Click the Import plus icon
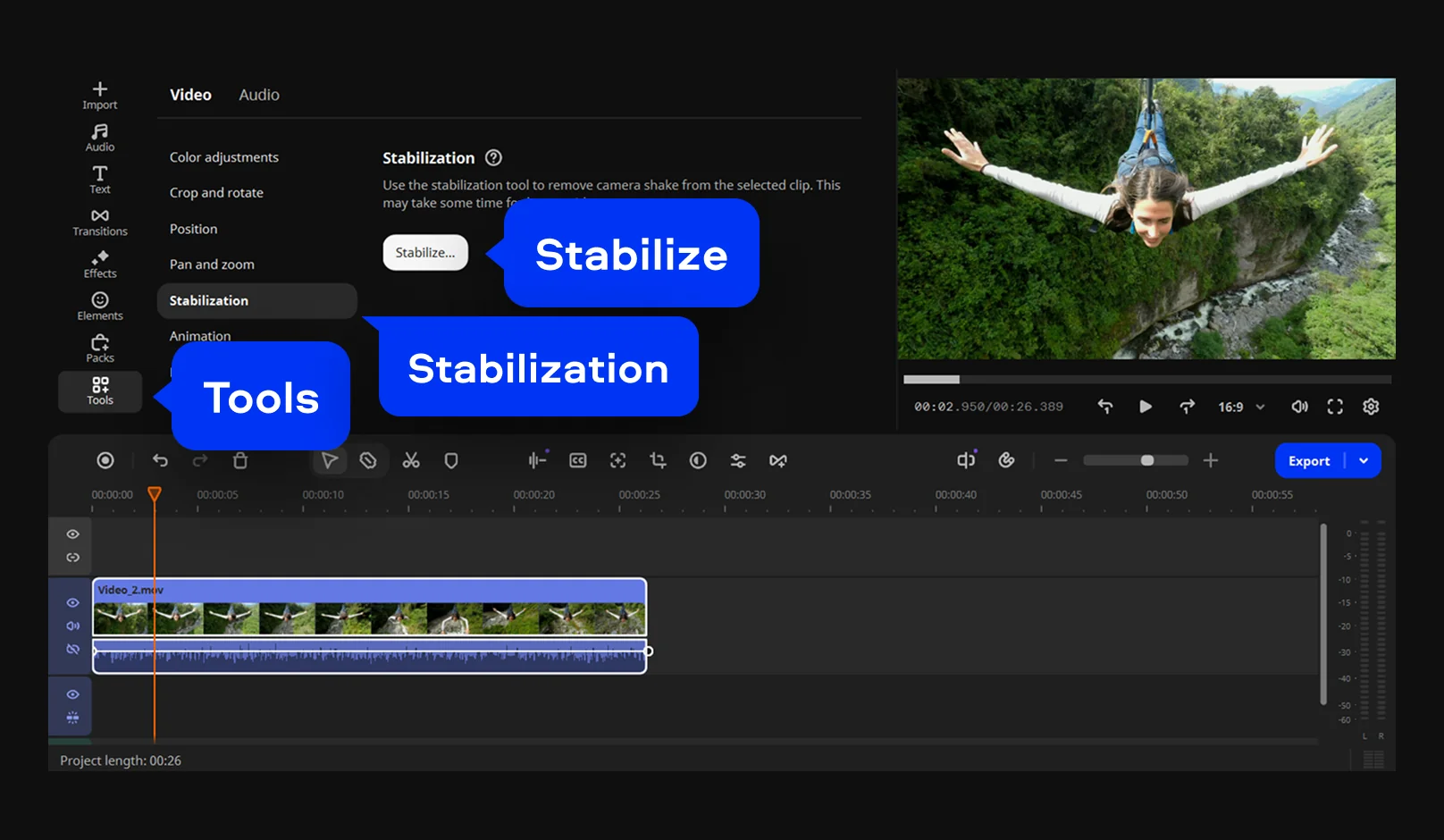 100,89
